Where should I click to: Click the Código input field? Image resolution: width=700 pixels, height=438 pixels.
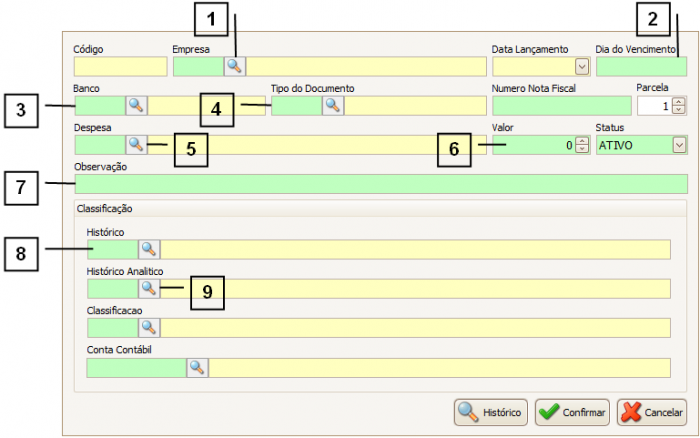coord(120,67)
